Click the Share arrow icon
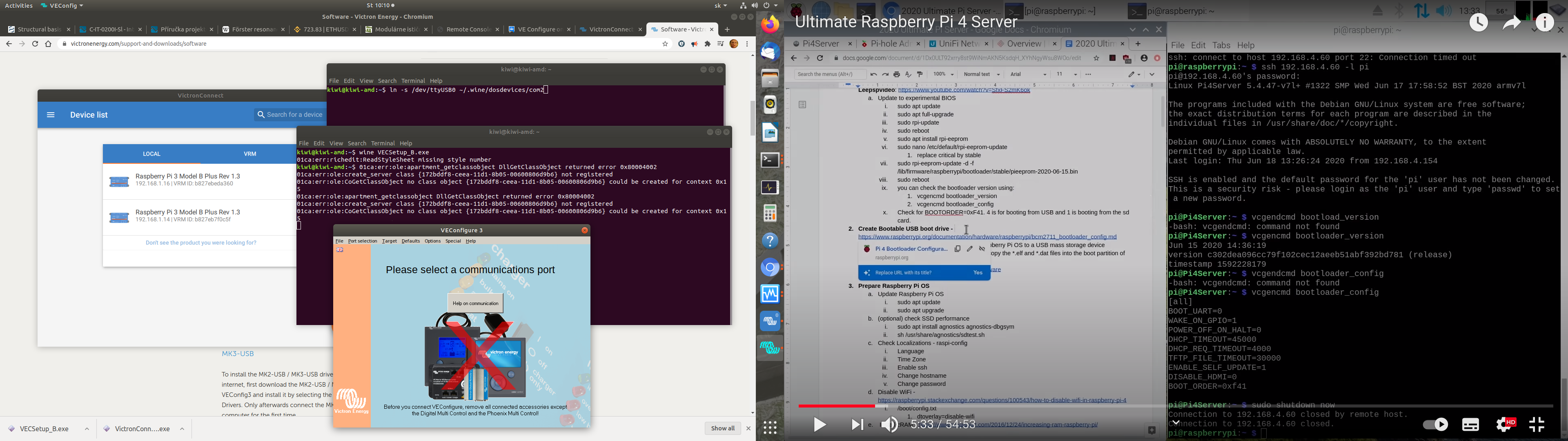The image size is (1568, 441). [1511, 23]
